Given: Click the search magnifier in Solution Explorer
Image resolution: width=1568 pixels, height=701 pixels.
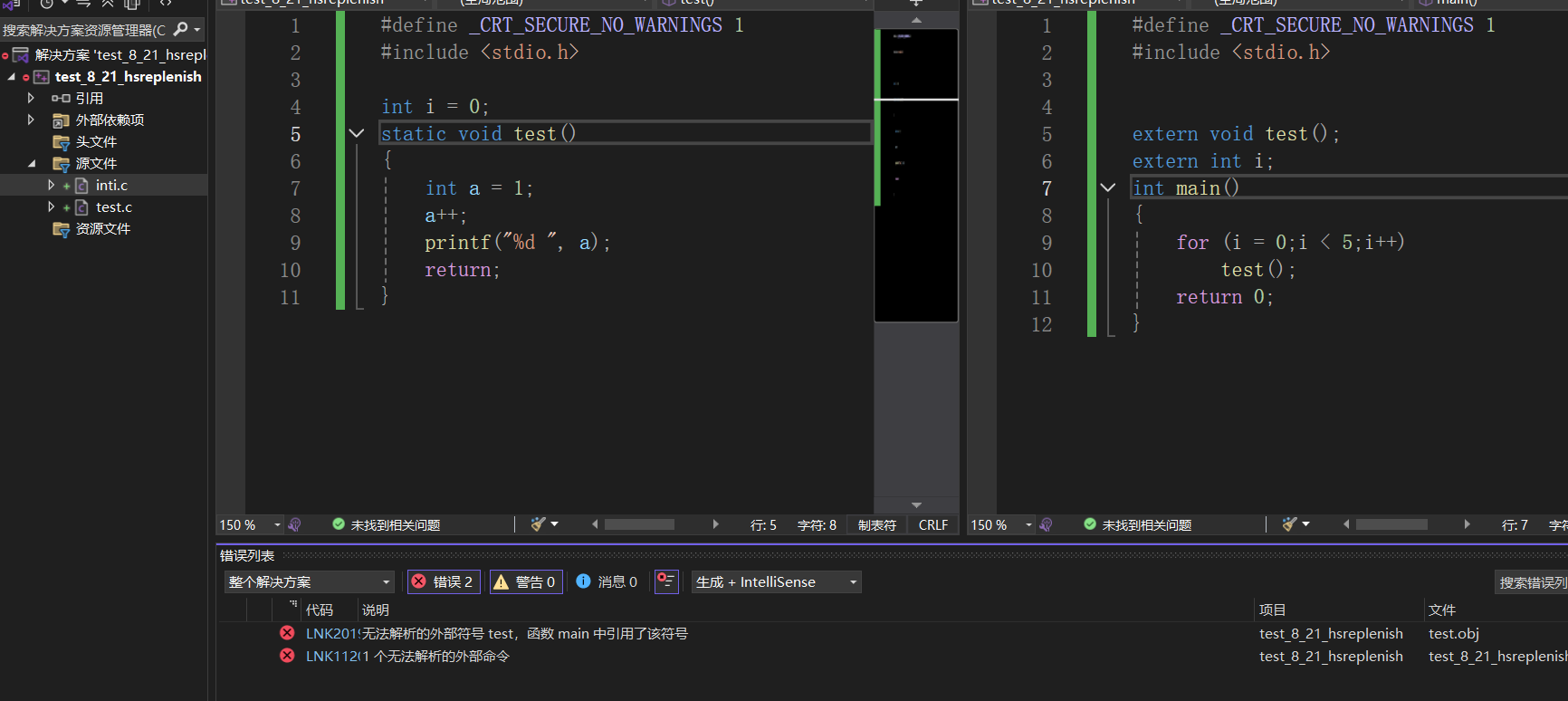Looking at the screenshot, I should [180, 30].
